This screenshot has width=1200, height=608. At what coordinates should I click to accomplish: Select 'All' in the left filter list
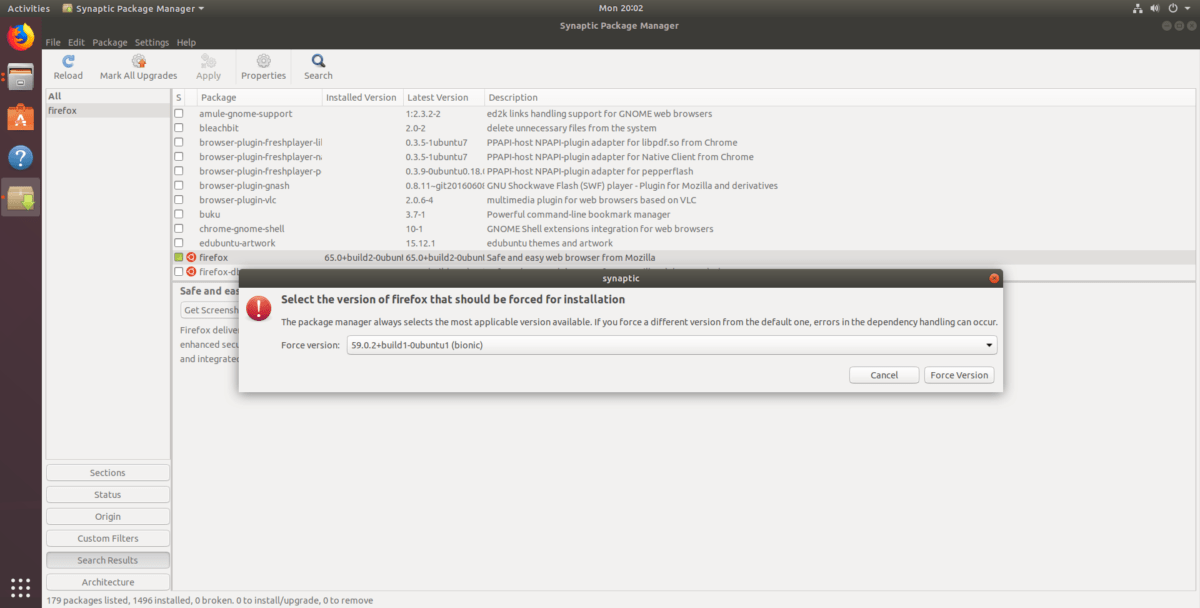point(108,96)
